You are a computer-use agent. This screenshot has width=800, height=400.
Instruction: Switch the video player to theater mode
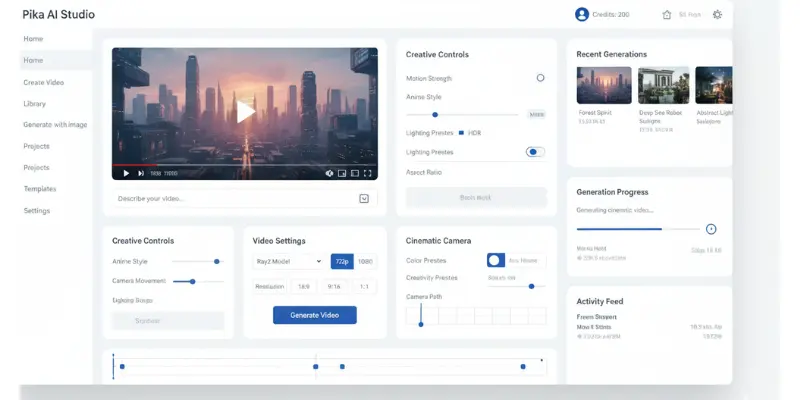pos(355,173)
